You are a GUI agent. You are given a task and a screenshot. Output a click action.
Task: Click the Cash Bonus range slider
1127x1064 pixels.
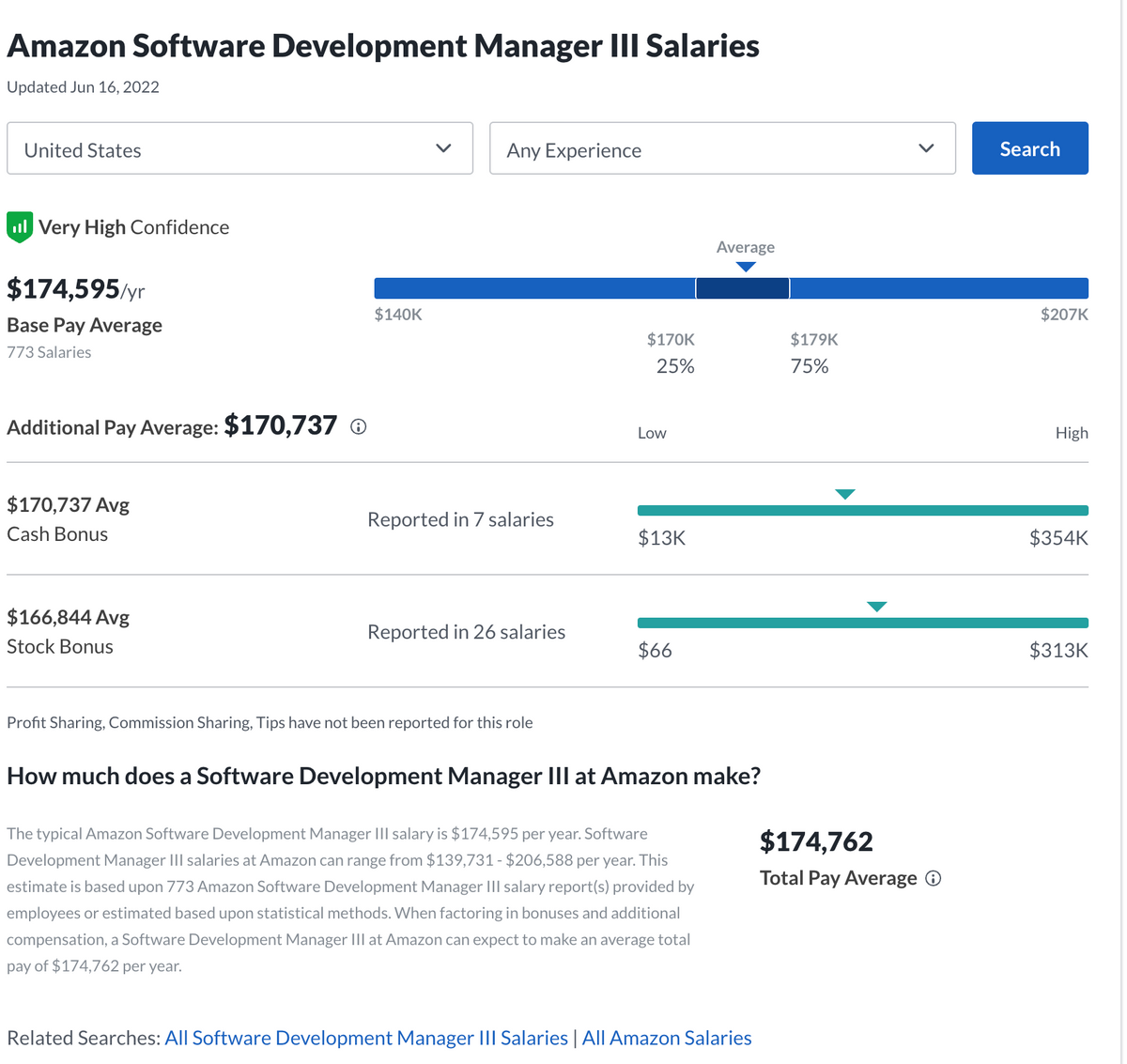[x=863, y=509]
